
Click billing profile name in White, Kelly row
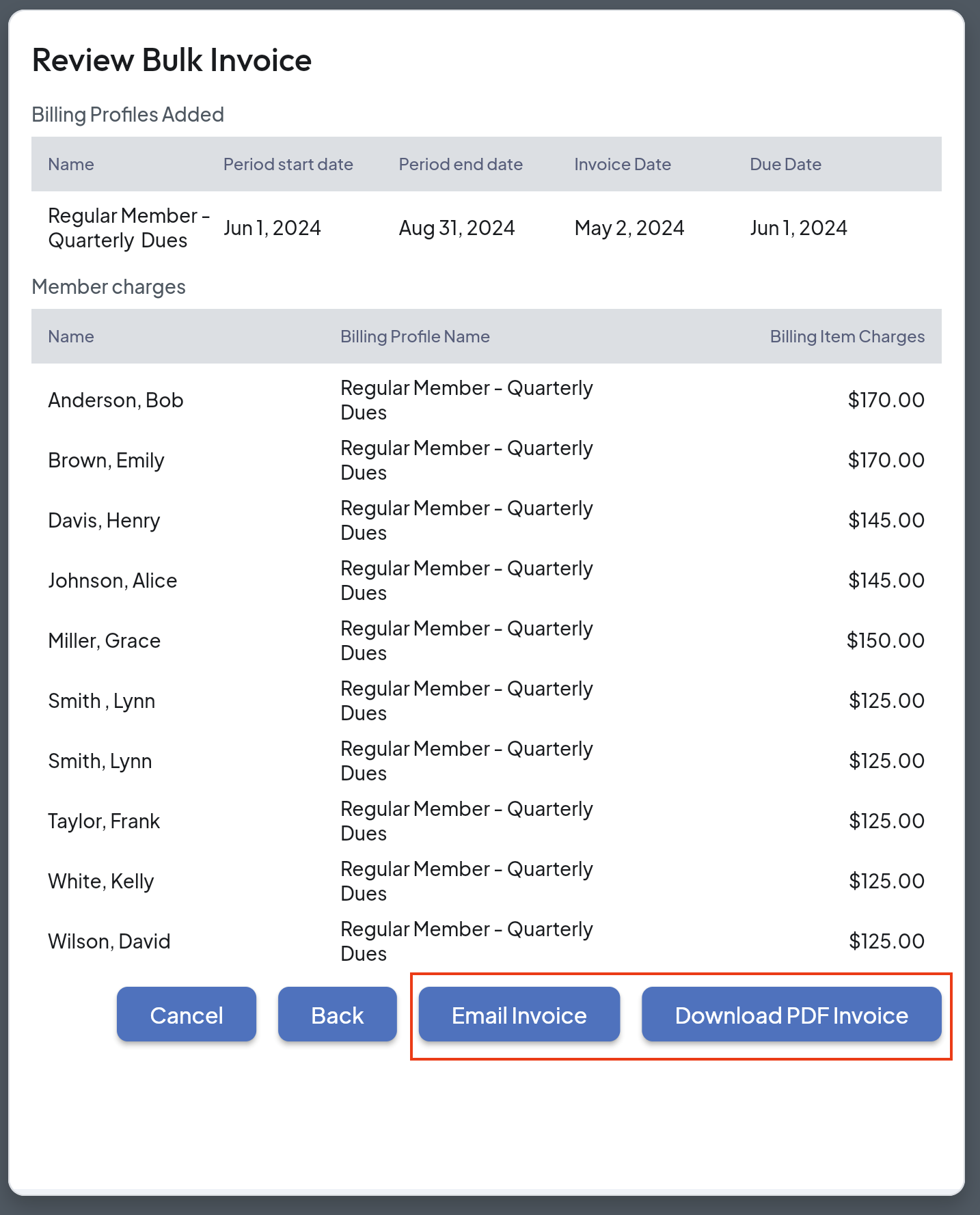click(x=467, y=881)
